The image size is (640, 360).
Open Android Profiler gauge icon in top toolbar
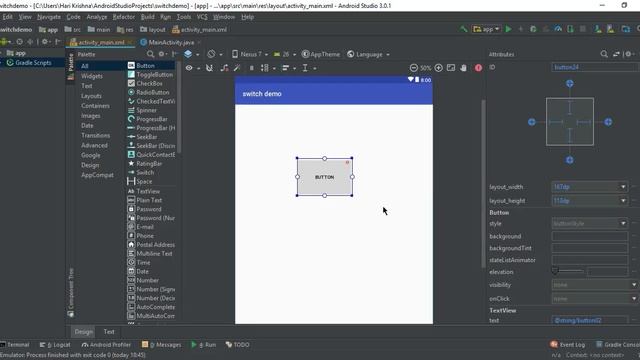point(558,29)
